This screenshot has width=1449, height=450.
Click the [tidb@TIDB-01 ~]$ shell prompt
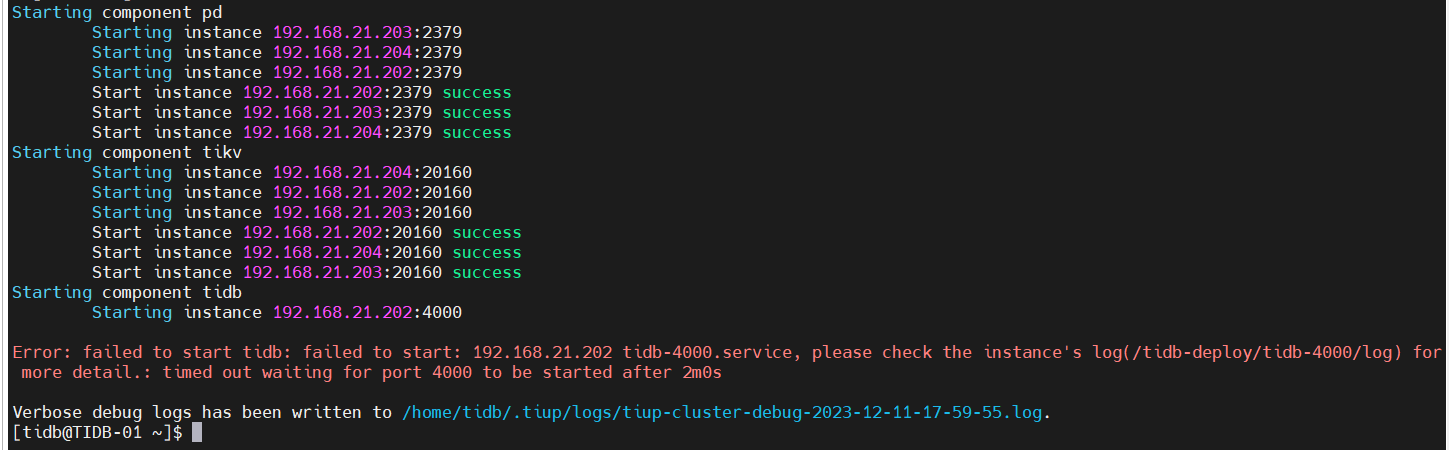tap(97, 432)
